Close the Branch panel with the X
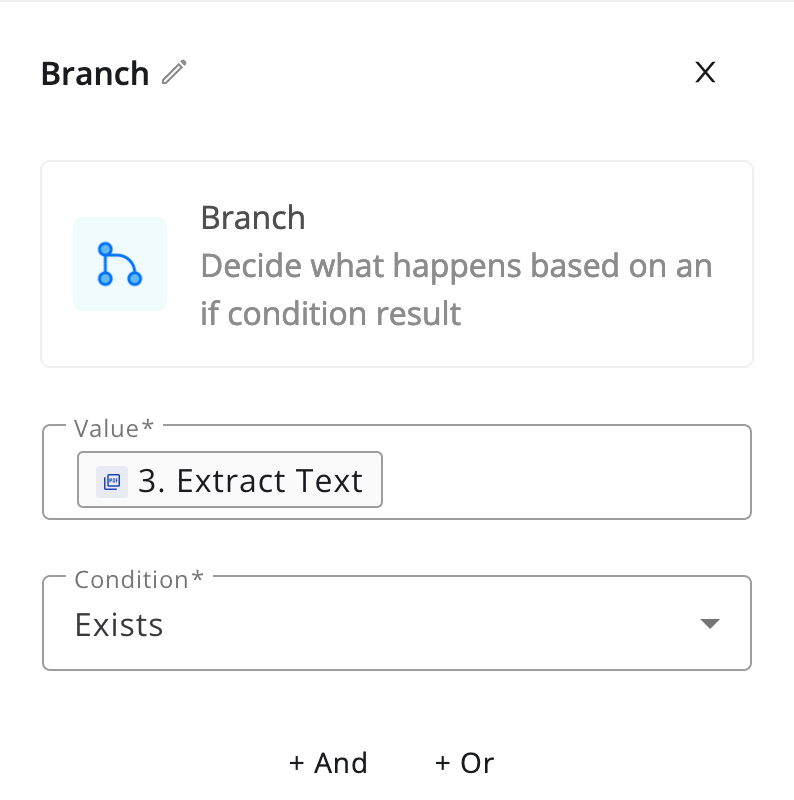 point(705,72)
